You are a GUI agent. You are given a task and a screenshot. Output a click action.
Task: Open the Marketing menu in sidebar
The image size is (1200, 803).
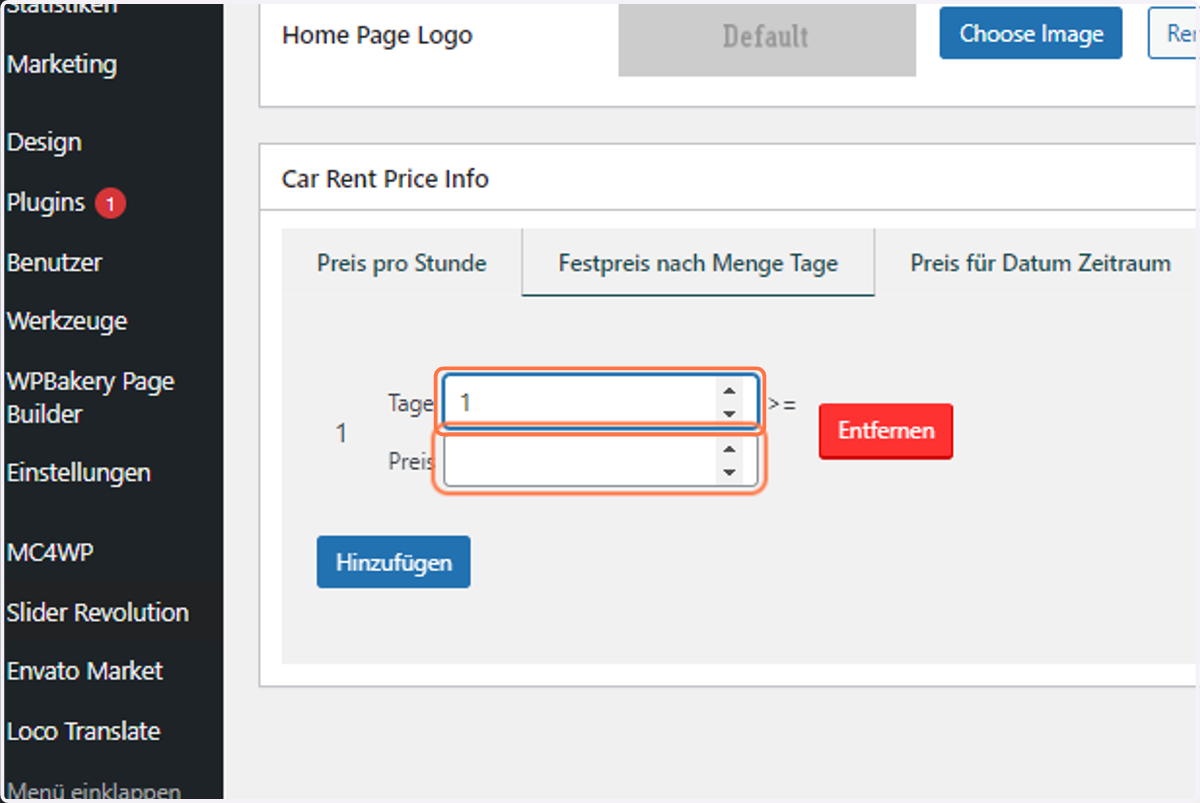coord(62,64)
